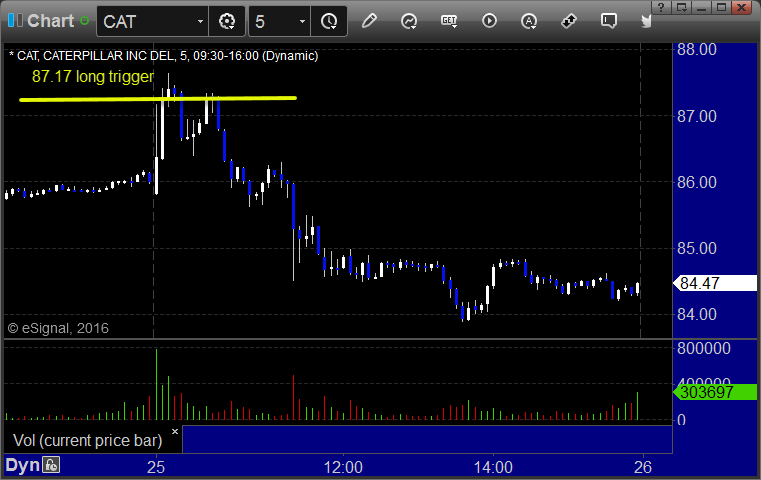Click the date 26 axis label
The width and height of the screenshot is (761, 480).
[643, 467]
